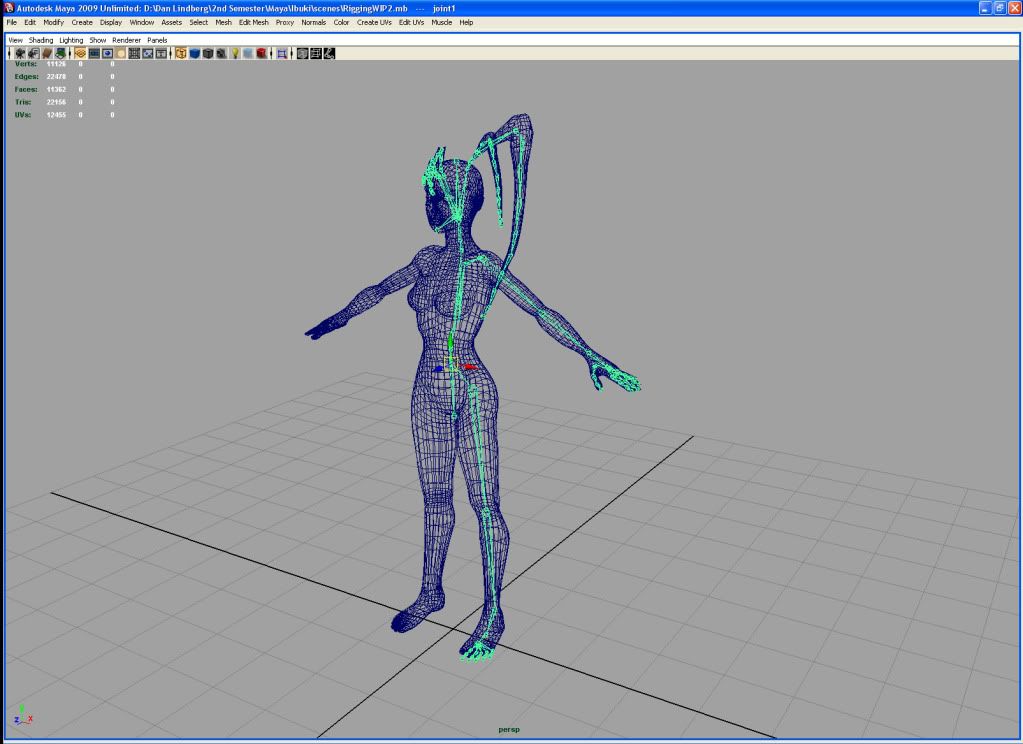The width and height of the screenshot is (1023, 744).
Task: Click the shadows light-blue cube icon
Action: tap(249, 54)
